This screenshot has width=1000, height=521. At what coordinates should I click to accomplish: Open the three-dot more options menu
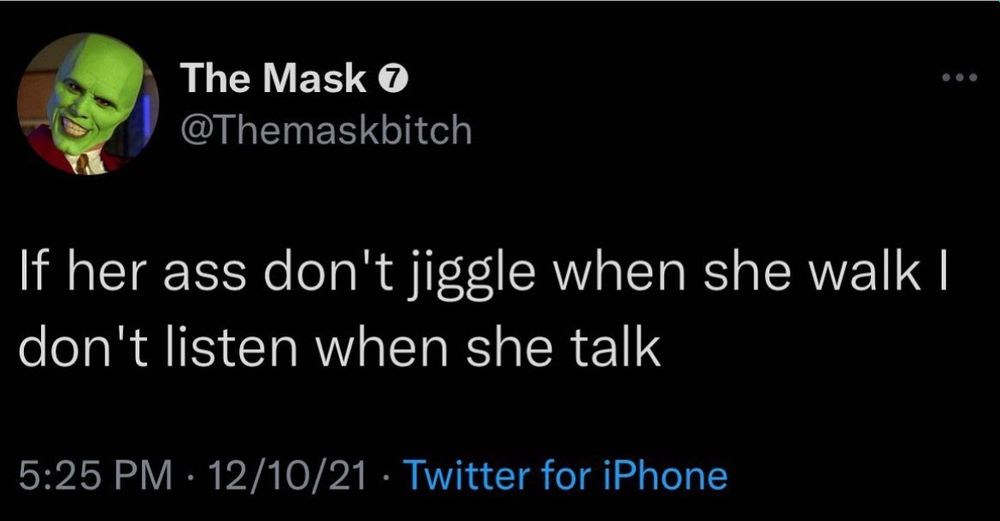coord(959,78)
